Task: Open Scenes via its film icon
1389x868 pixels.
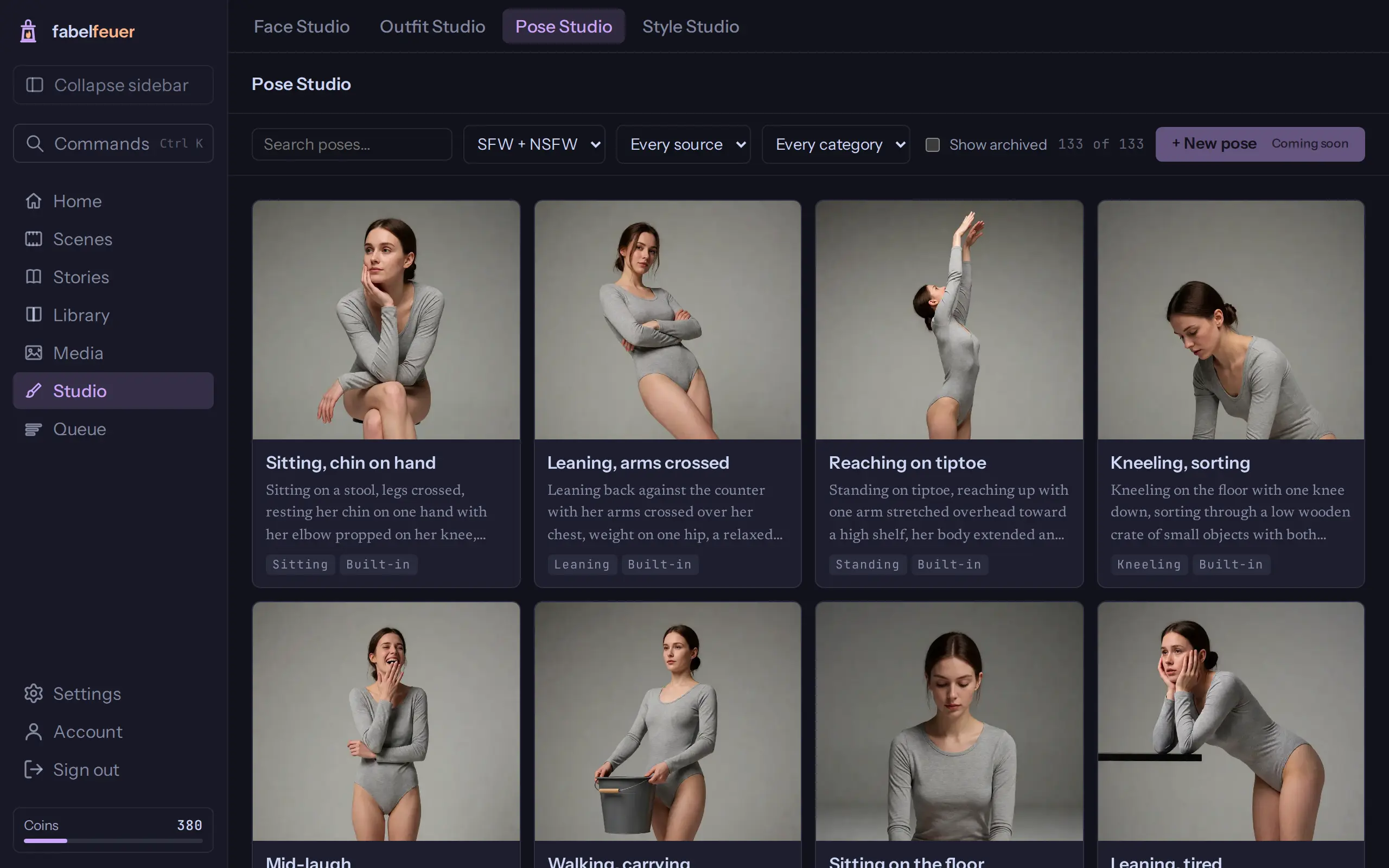Action: coord(33,239)
